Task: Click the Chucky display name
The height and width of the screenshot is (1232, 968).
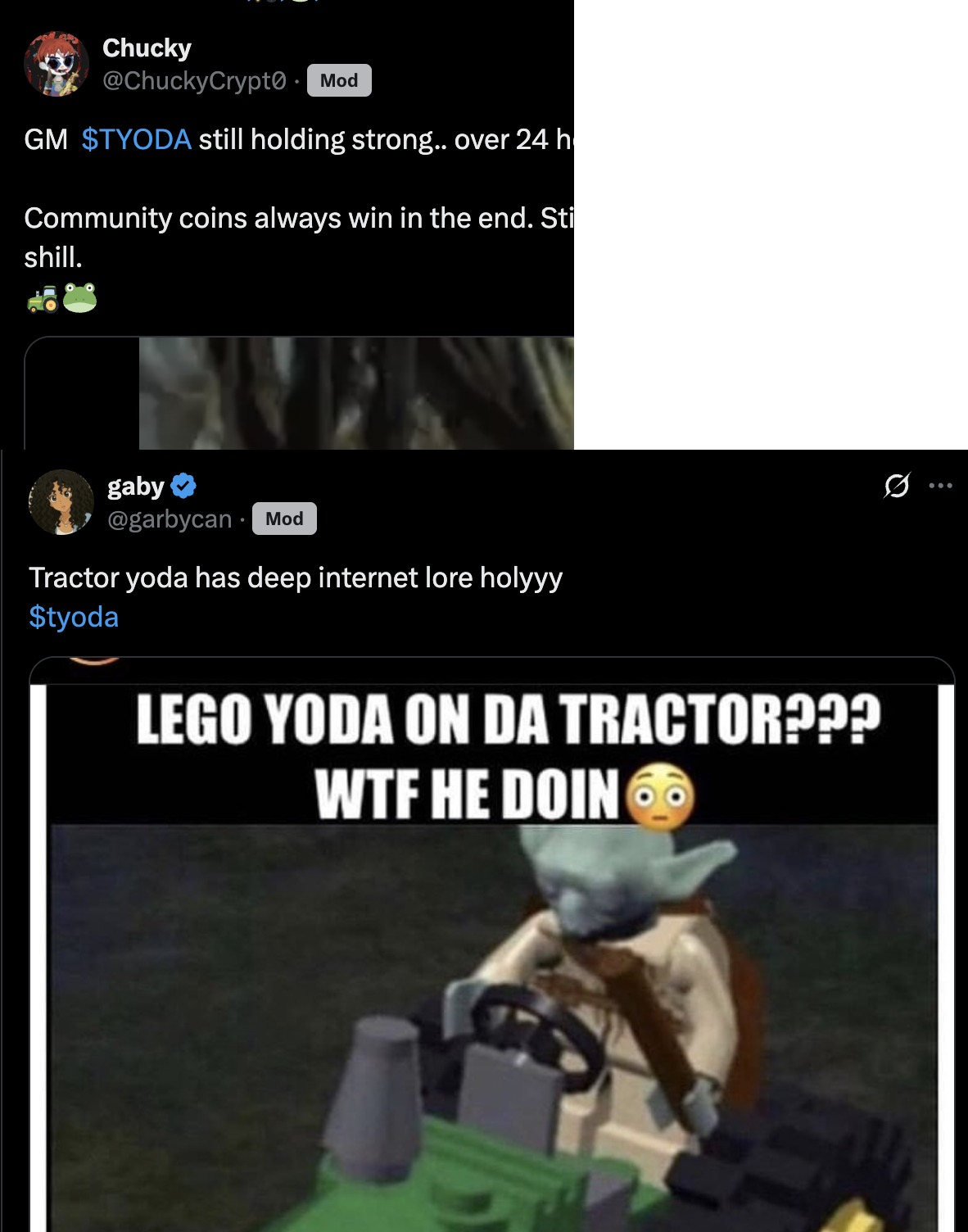Action: 147,48
